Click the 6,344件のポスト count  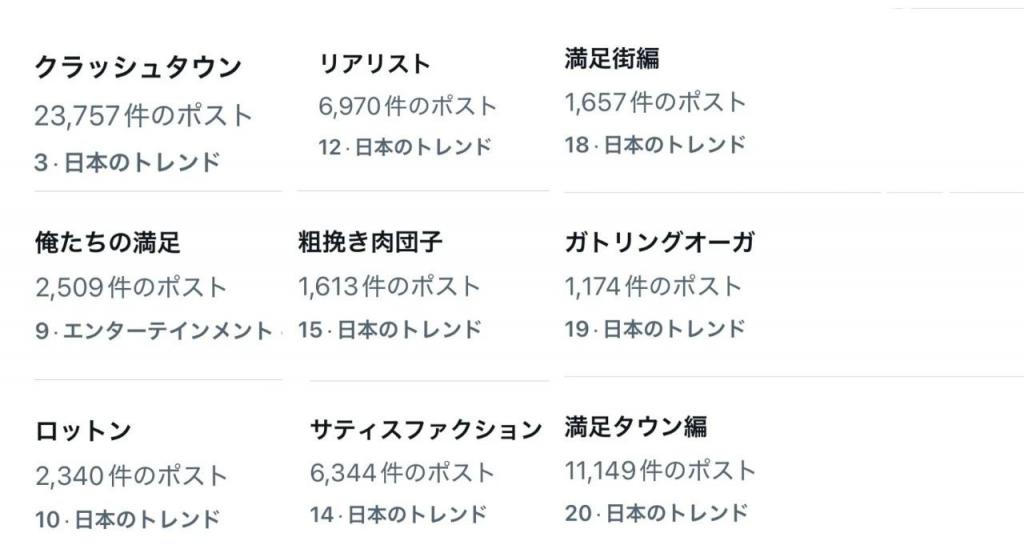coord(402,473)
